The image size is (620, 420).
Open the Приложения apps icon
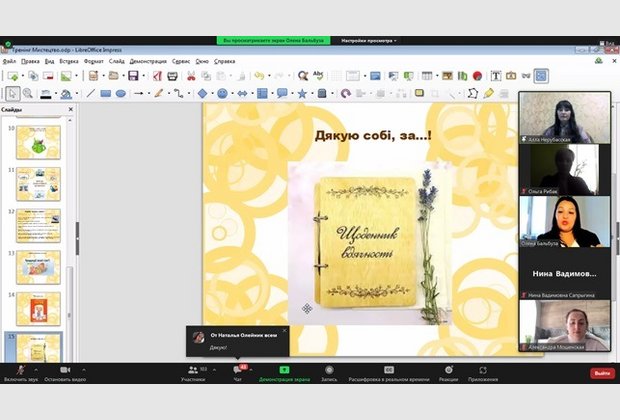coord(483,370)
